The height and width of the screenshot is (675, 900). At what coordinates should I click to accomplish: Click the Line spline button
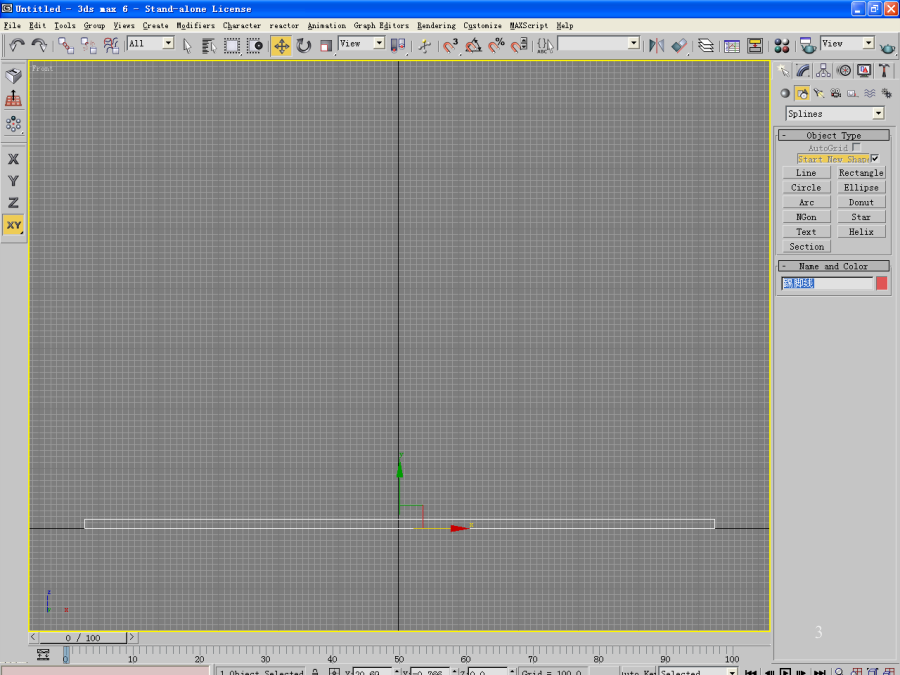806,173
